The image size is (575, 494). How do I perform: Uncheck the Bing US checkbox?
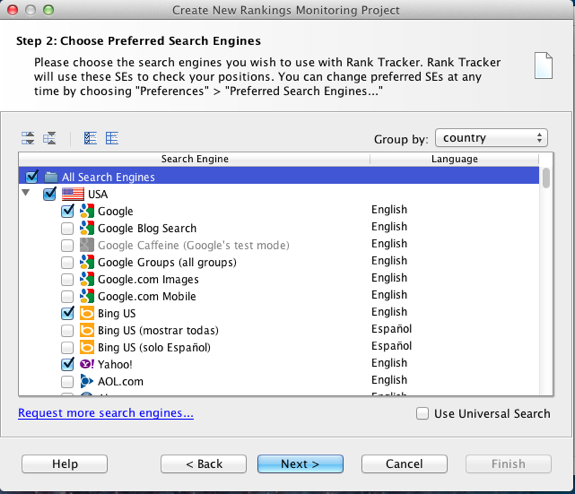(67, 313)
